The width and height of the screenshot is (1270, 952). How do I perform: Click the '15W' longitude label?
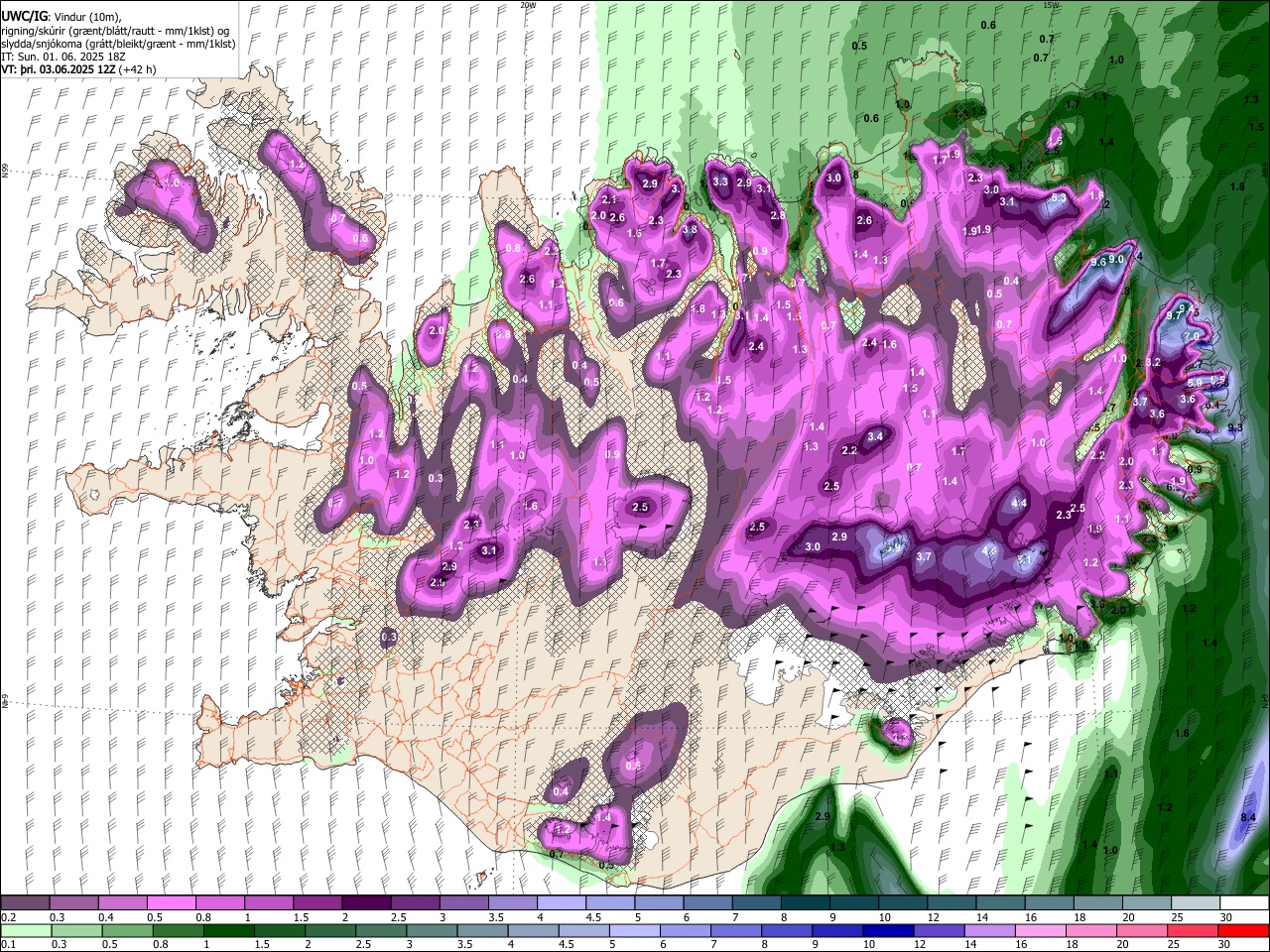click(x=1052, y=5)
